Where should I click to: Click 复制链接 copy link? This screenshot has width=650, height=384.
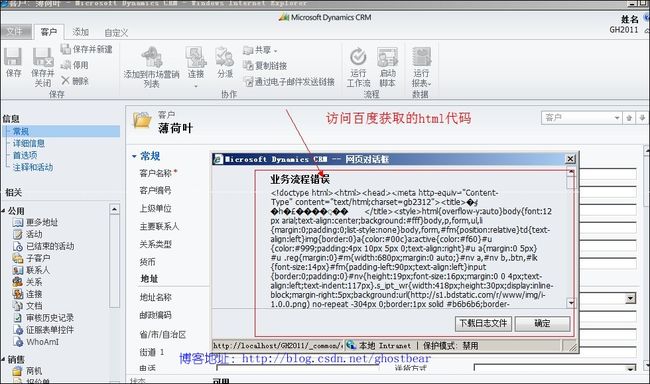click(265, 66)
